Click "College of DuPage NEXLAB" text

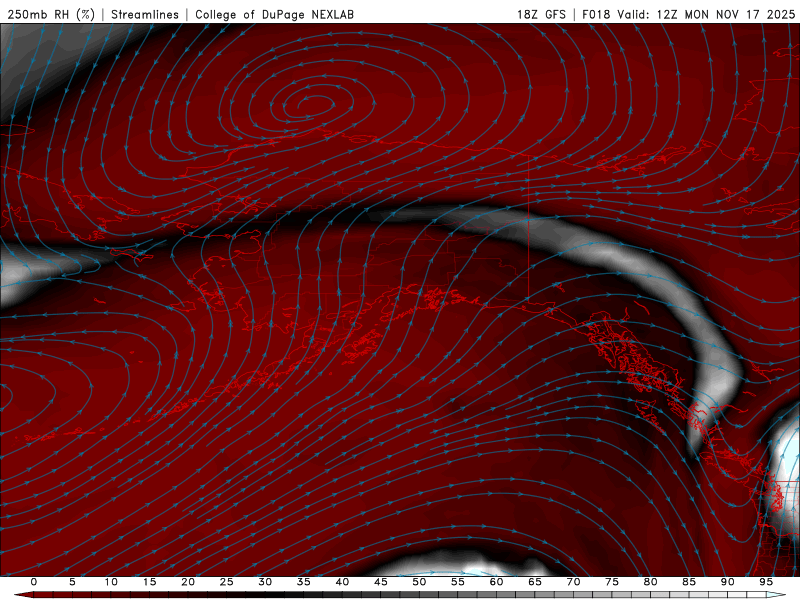(274, 14)
